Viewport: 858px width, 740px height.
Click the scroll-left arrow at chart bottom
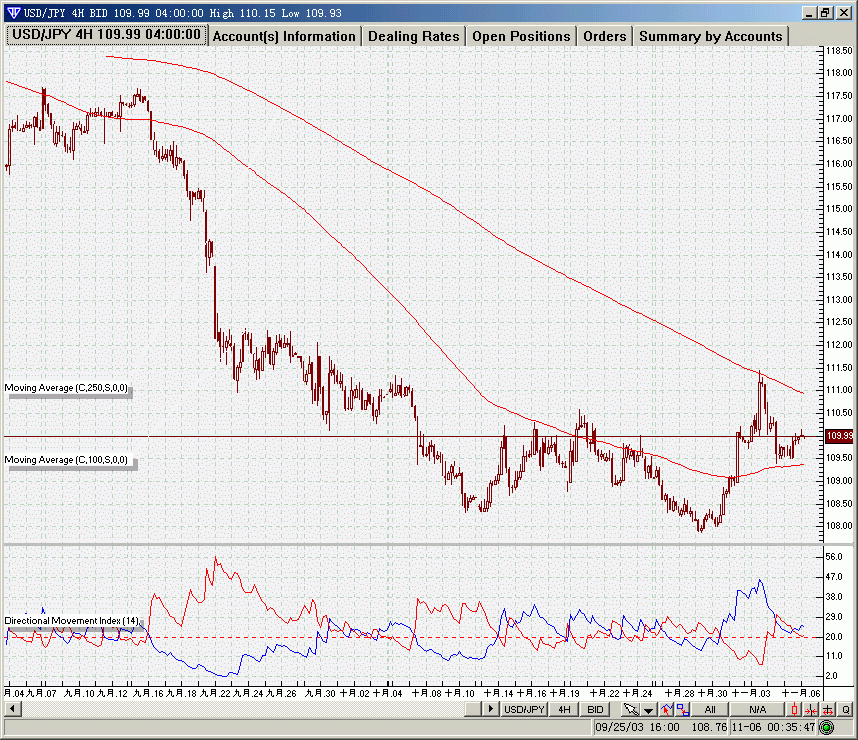point(12,709)
